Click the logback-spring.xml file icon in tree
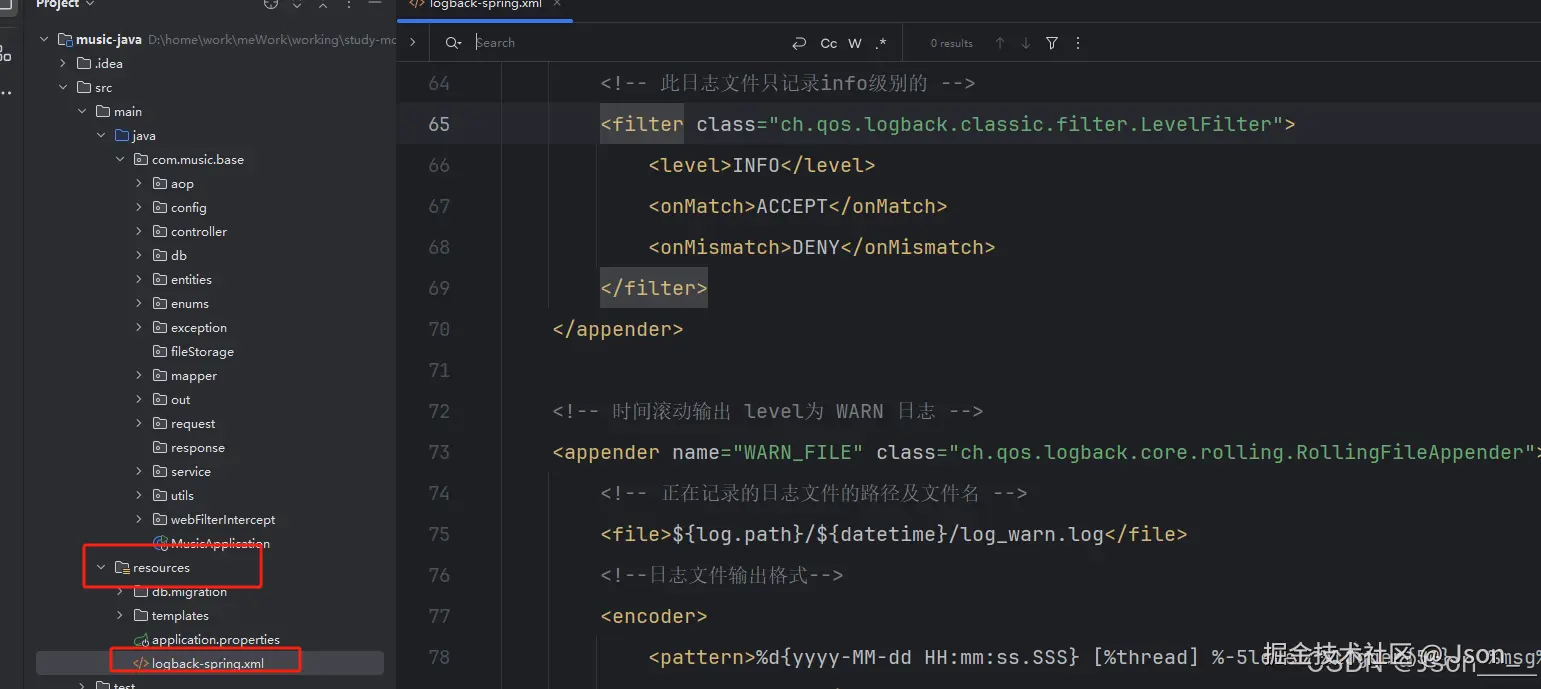Viewport: 1541px width, 689px height. [141, 664]
